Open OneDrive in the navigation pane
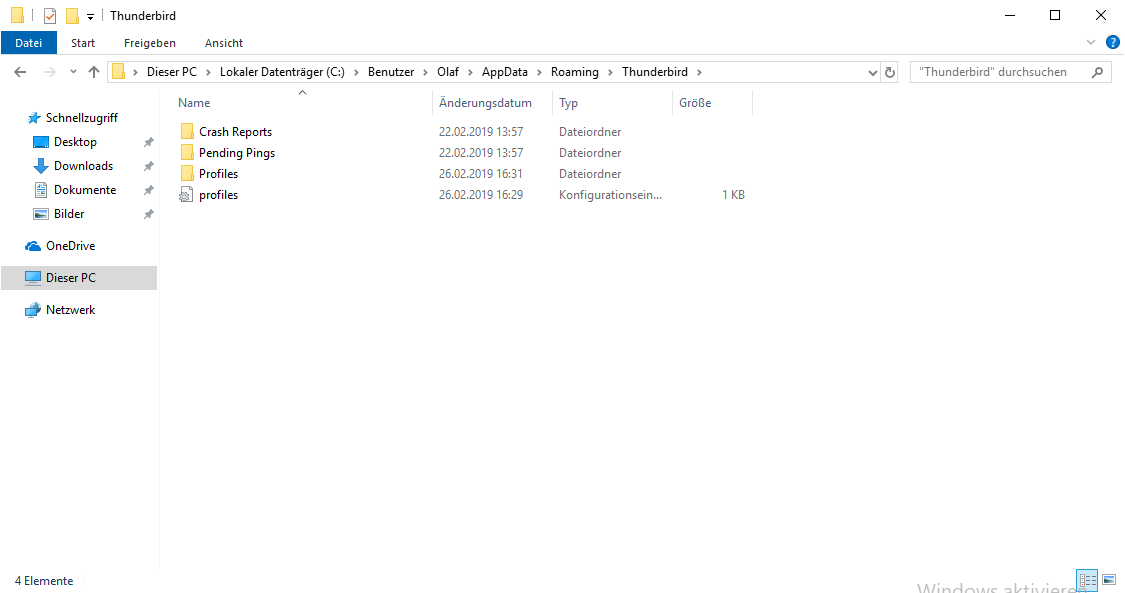The height and width of the screenshot is (593, 1125). click(x=70, y=246)
